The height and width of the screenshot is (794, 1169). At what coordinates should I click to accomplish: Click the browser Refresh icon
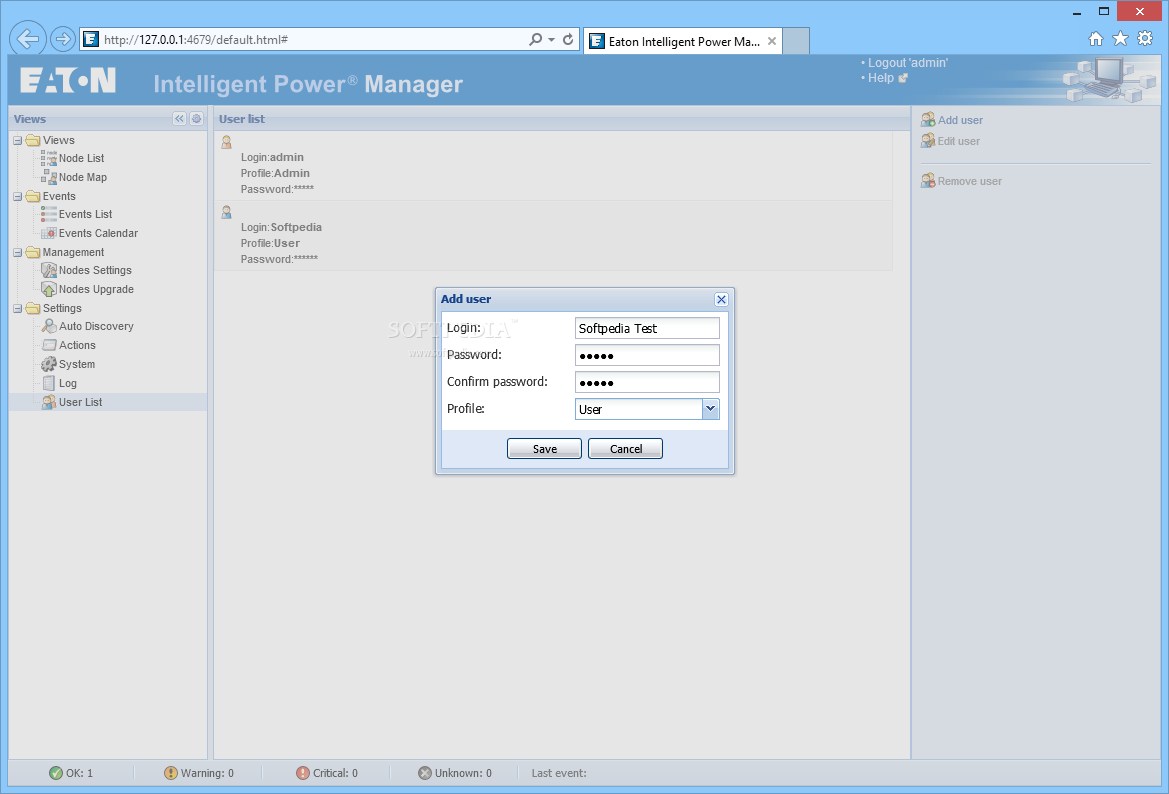pyautogui.click(x=568, y=40)
